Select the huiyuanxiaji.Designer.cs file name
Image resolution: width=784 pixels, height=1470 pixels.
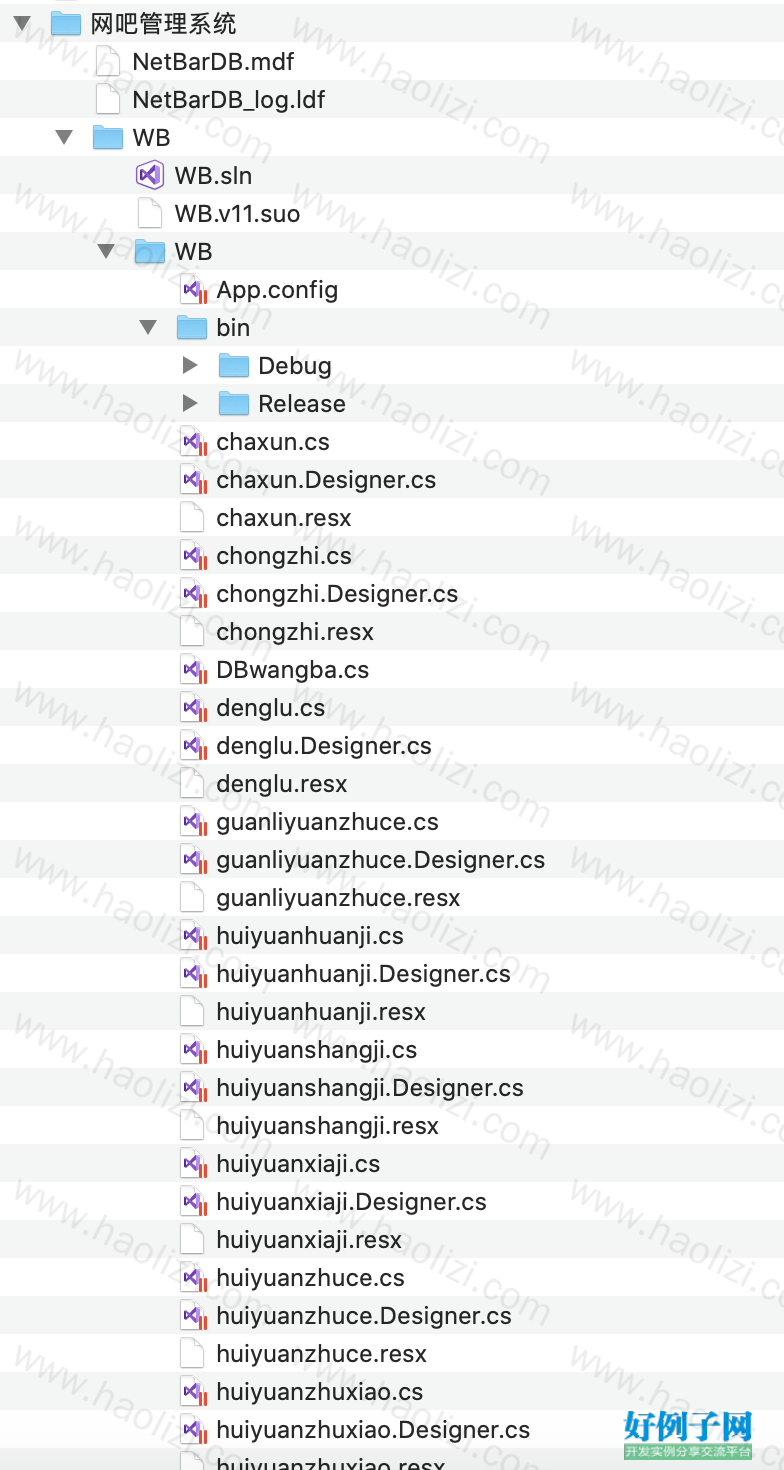(351, 1202)
